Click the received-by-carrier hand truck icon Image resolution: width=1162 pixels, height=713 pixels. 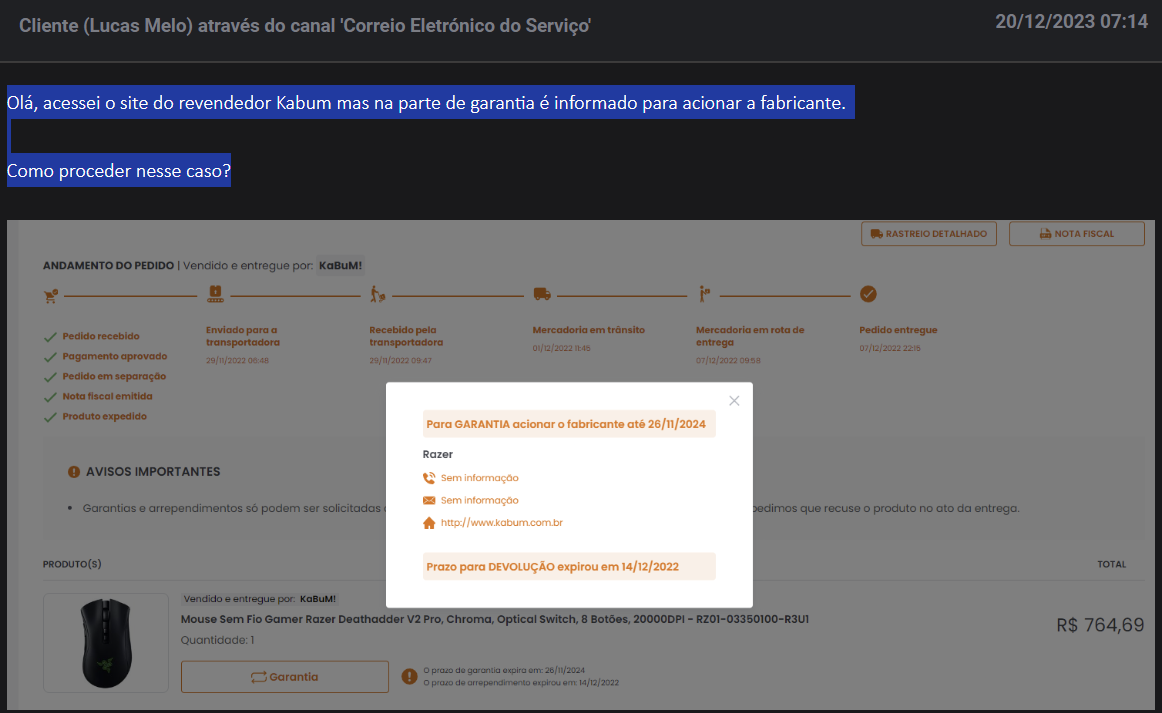(378, 294)
